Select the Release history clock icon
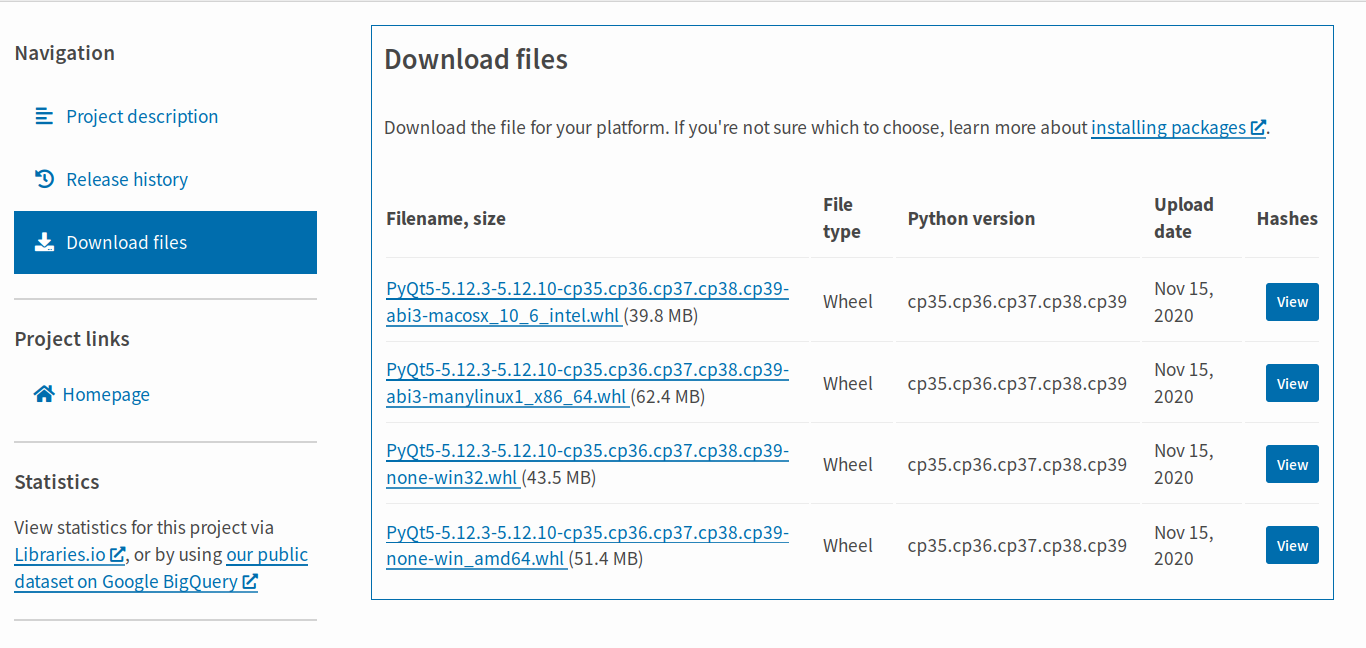 (44, 179)
